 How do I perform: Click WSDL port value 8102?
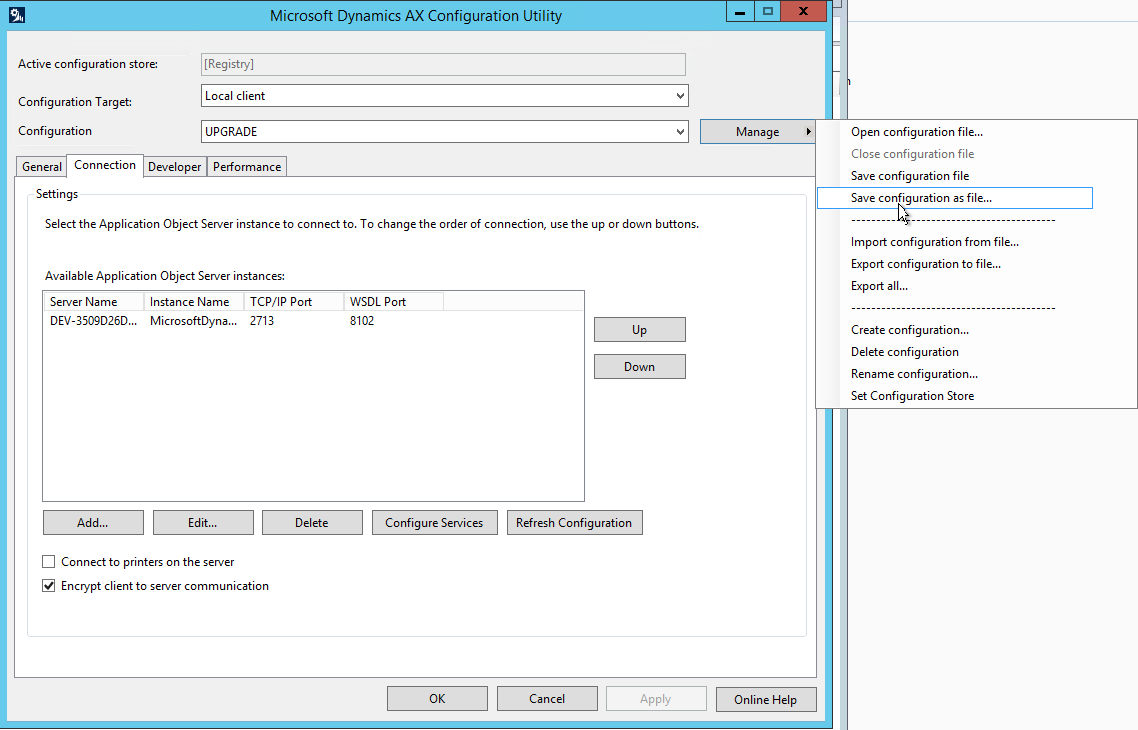(362, 321)
